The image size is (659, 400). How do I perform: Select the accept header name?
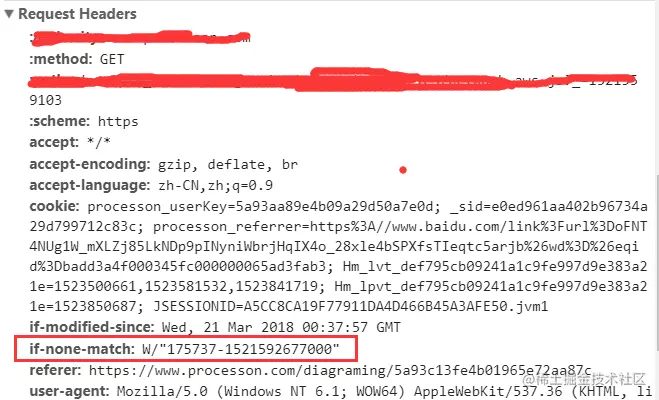[x=54, y=142]
